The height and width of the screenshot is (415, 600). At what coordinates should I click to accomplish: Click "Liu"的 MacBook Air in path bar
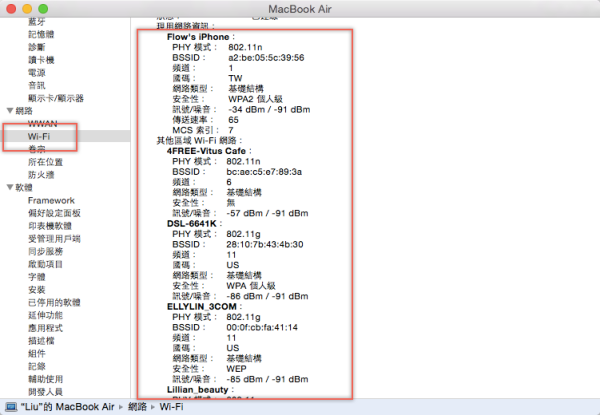click(x=67, y=407)
